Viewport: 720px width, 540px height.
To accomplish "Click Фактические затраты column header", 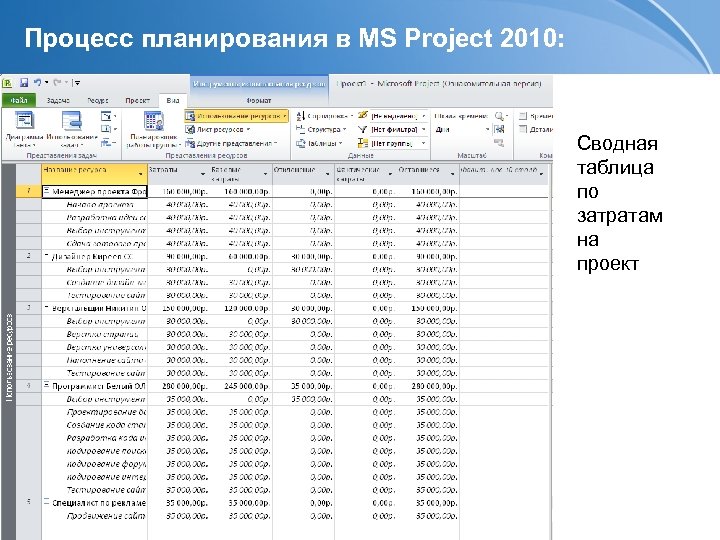I will click(365, 174).
